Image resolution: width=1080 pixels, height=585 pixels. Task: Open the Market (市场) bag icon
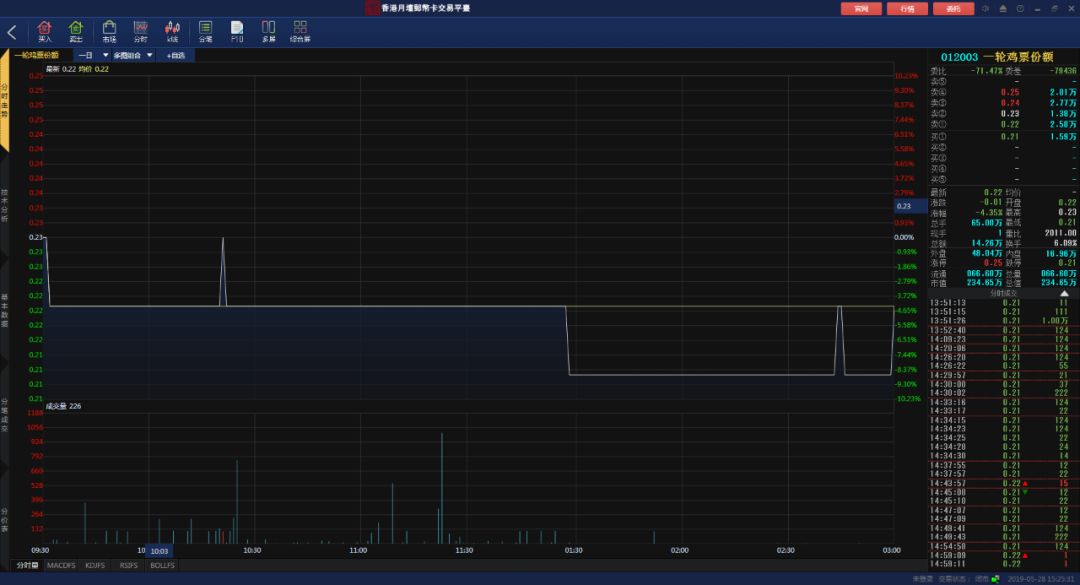(x=109, y=32)
